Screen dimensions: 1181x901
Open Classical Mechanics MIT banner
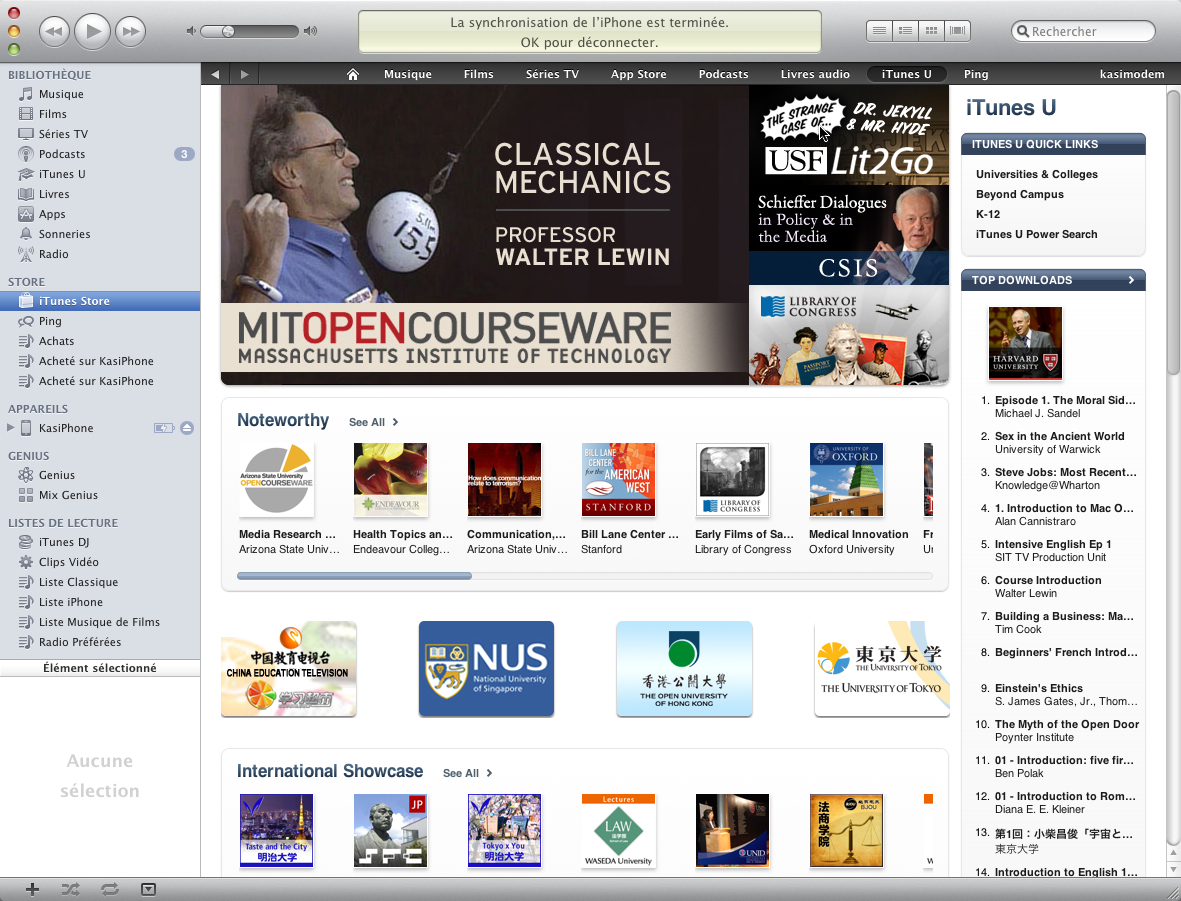(x=484, y=235)
